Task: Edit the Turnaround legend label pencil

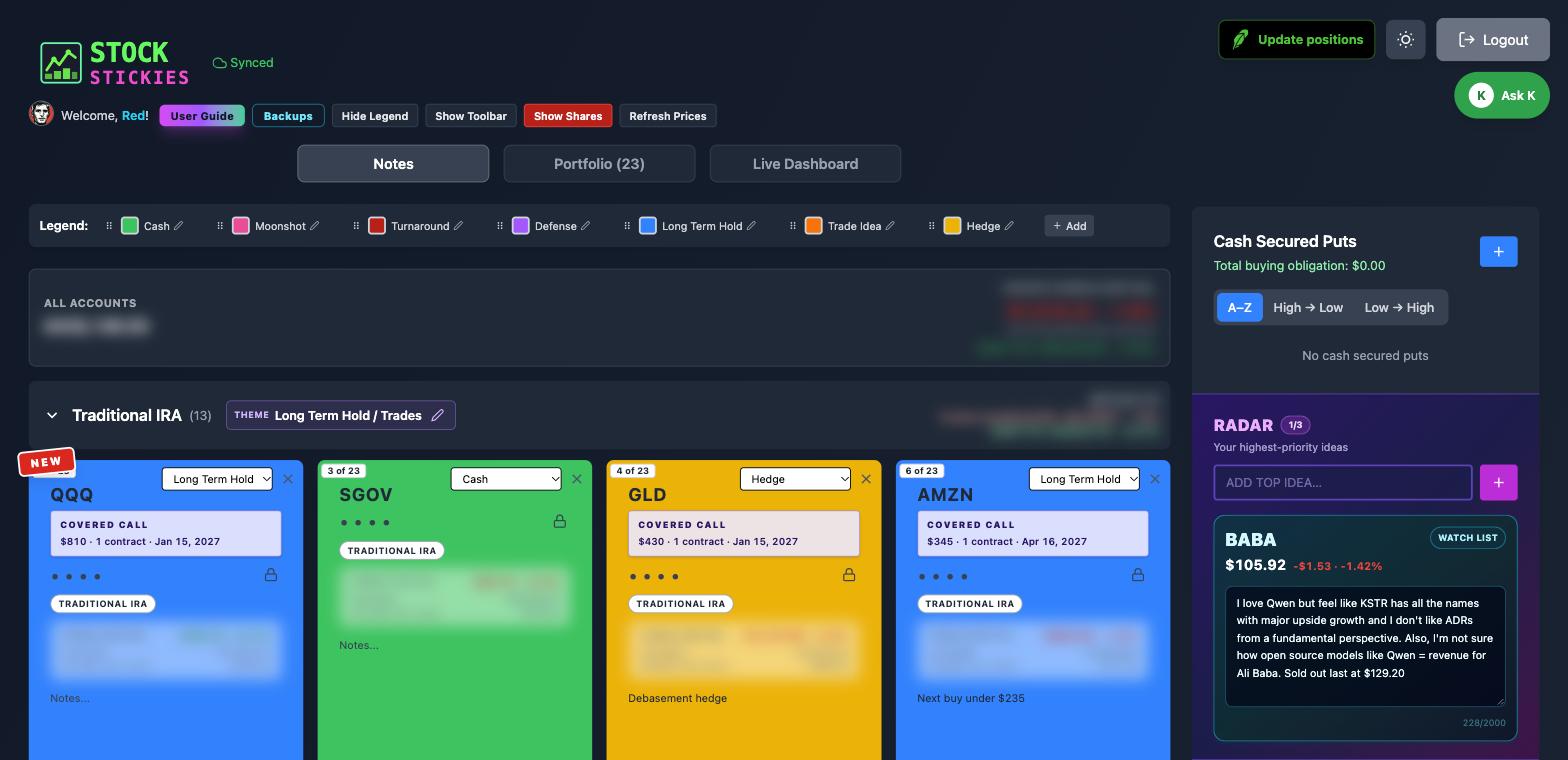Action: (x=458, y=226)
